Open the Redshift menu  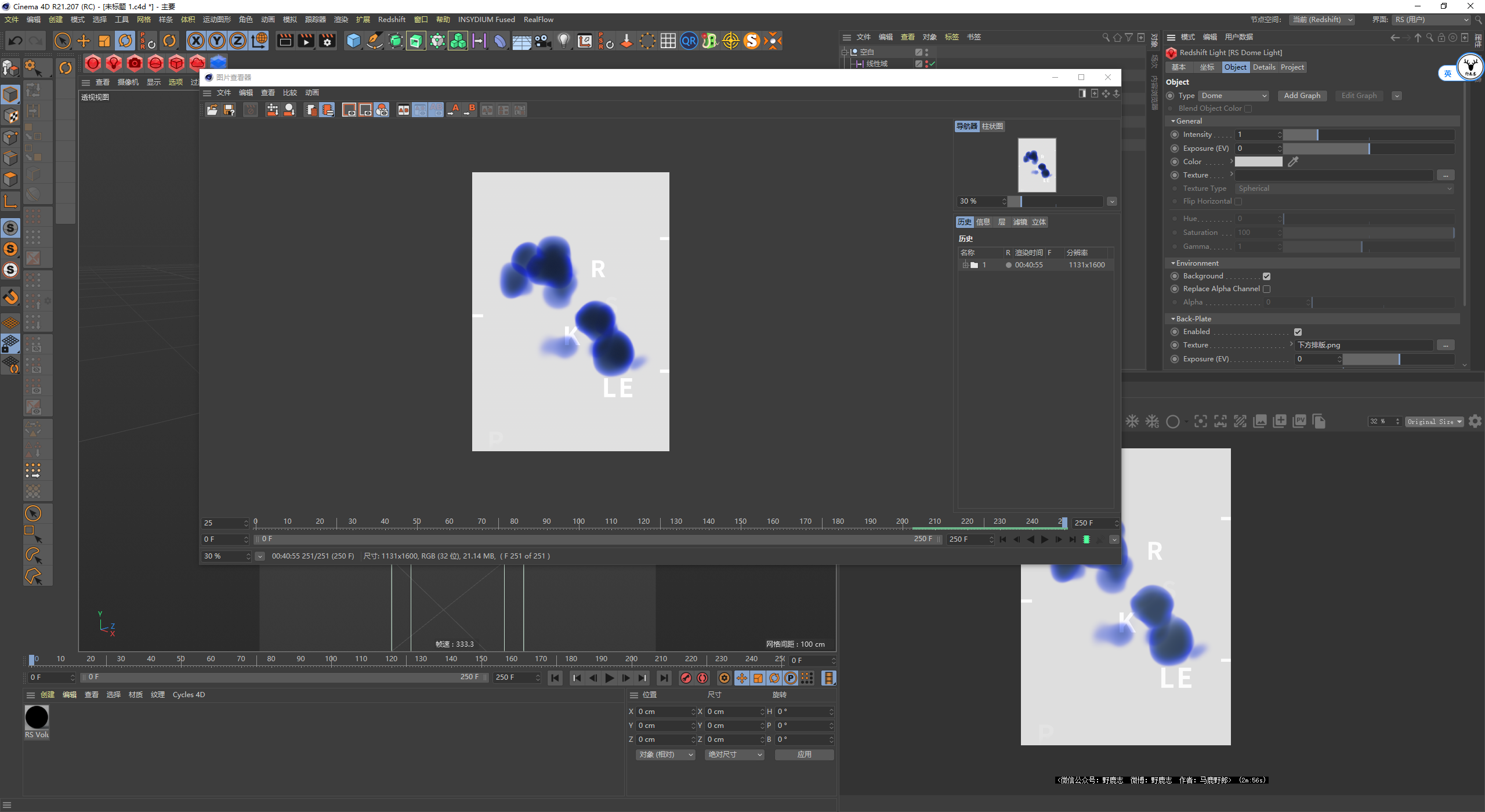click(x=392, y=19)
